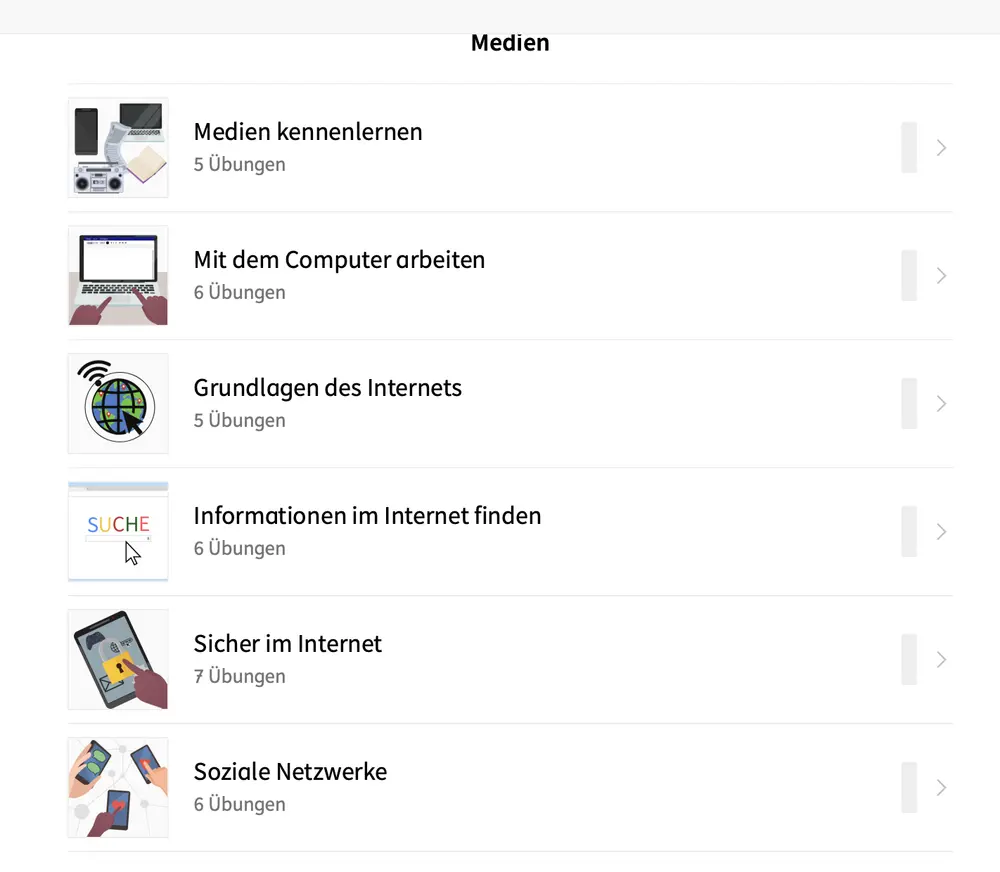The height and width of the screenshot is (872, 1000).
Task: Choose the Soziale Netzwerke title text
Action: [290, 772]
